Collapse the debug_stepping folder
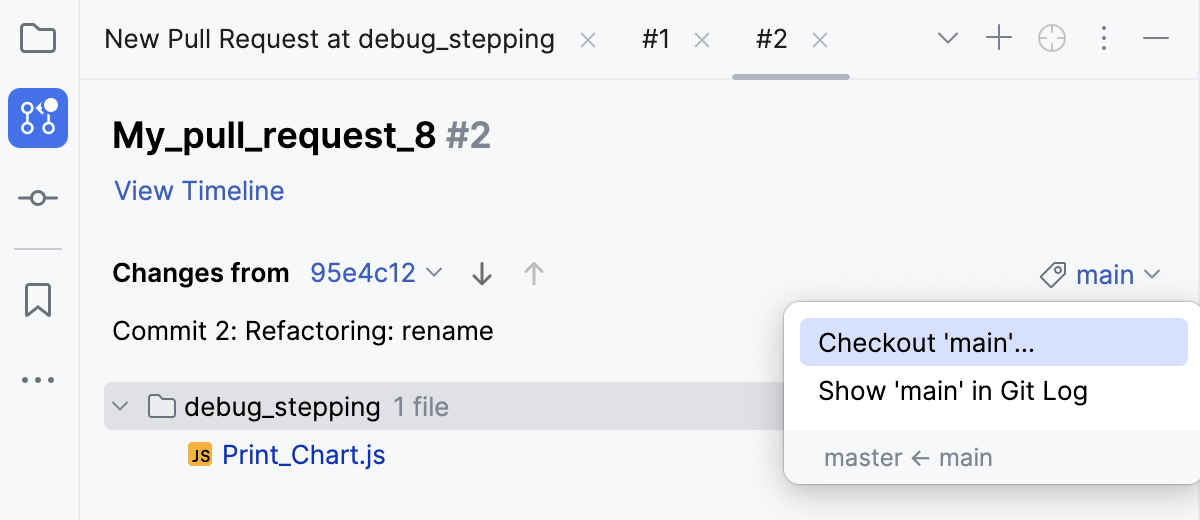This screenshot has height=520, width=1200. 121,407
